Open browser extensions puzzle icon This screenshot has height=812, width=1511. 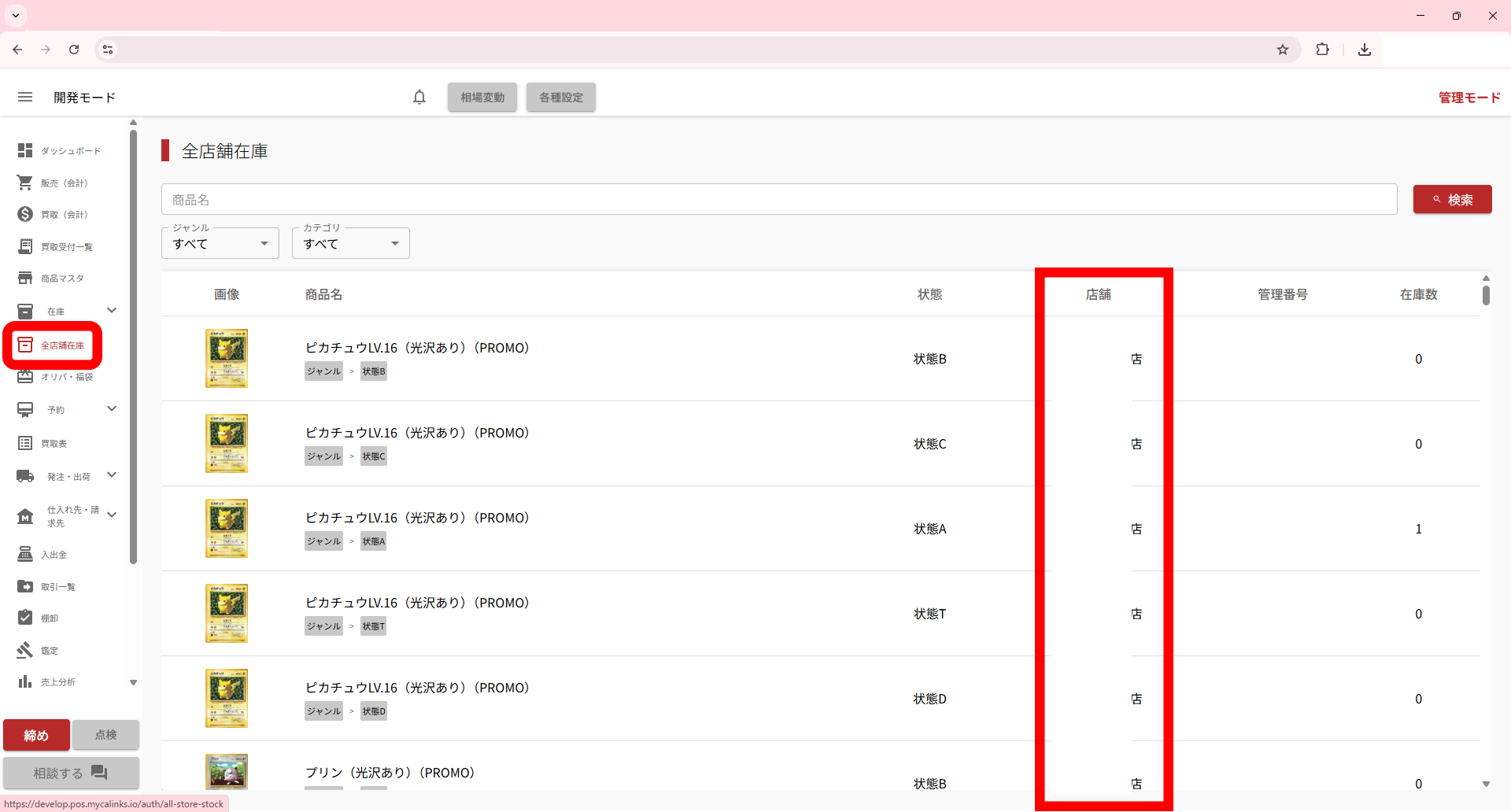[x=1322, y=50]
